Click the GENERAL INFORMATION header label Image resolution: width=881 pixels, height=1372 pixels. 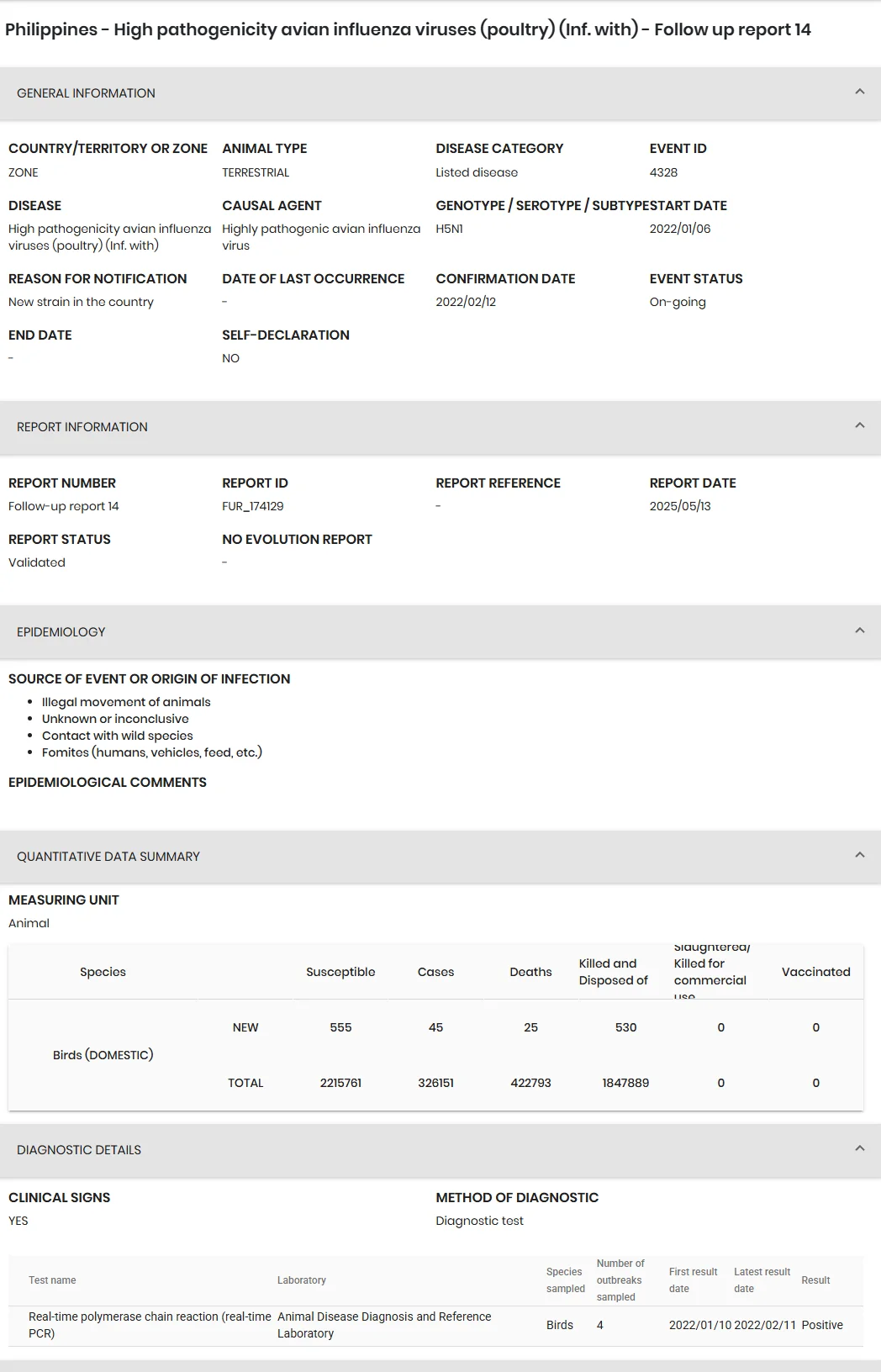(x=86, y=93)
